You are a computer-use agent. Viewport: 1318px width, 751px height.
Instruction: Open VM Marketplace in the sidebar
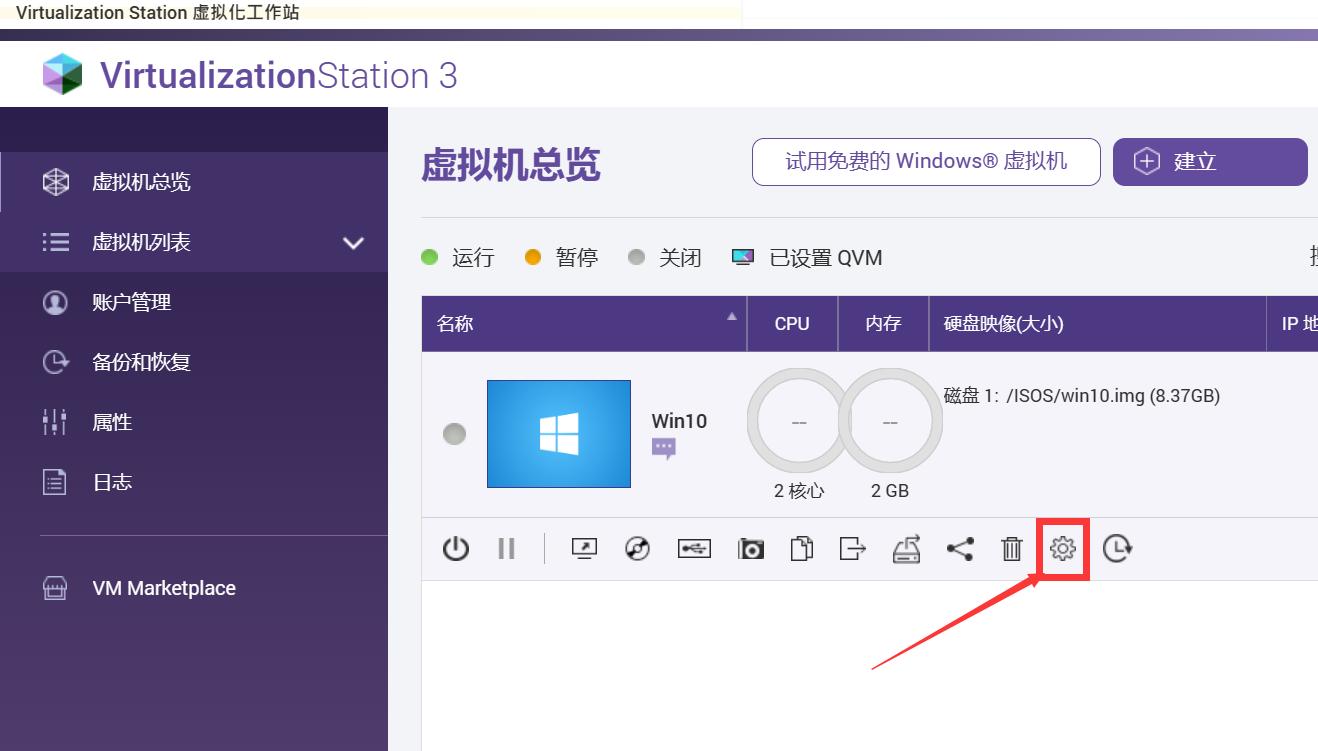[x=163, y=588]
